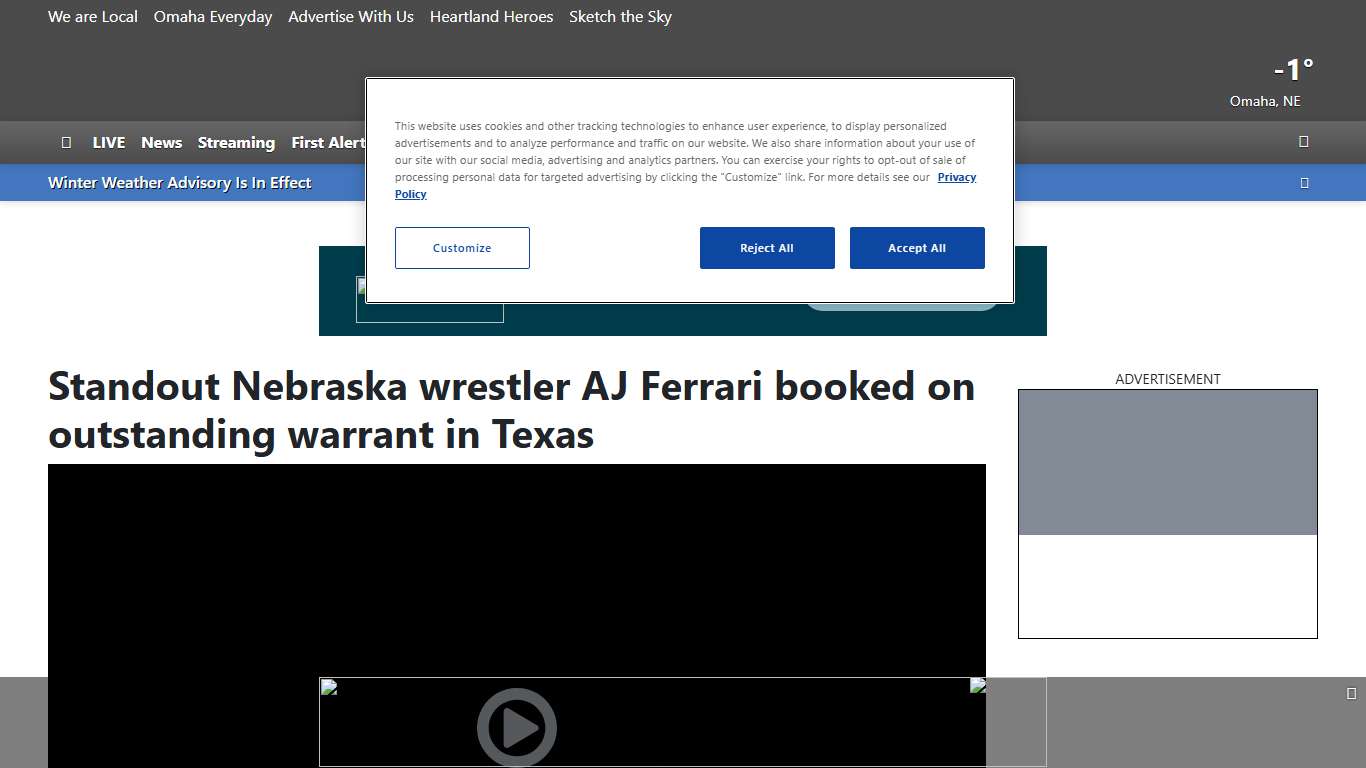
Task: Reject All cookies in the consent dialog
Action: (767, 248)
